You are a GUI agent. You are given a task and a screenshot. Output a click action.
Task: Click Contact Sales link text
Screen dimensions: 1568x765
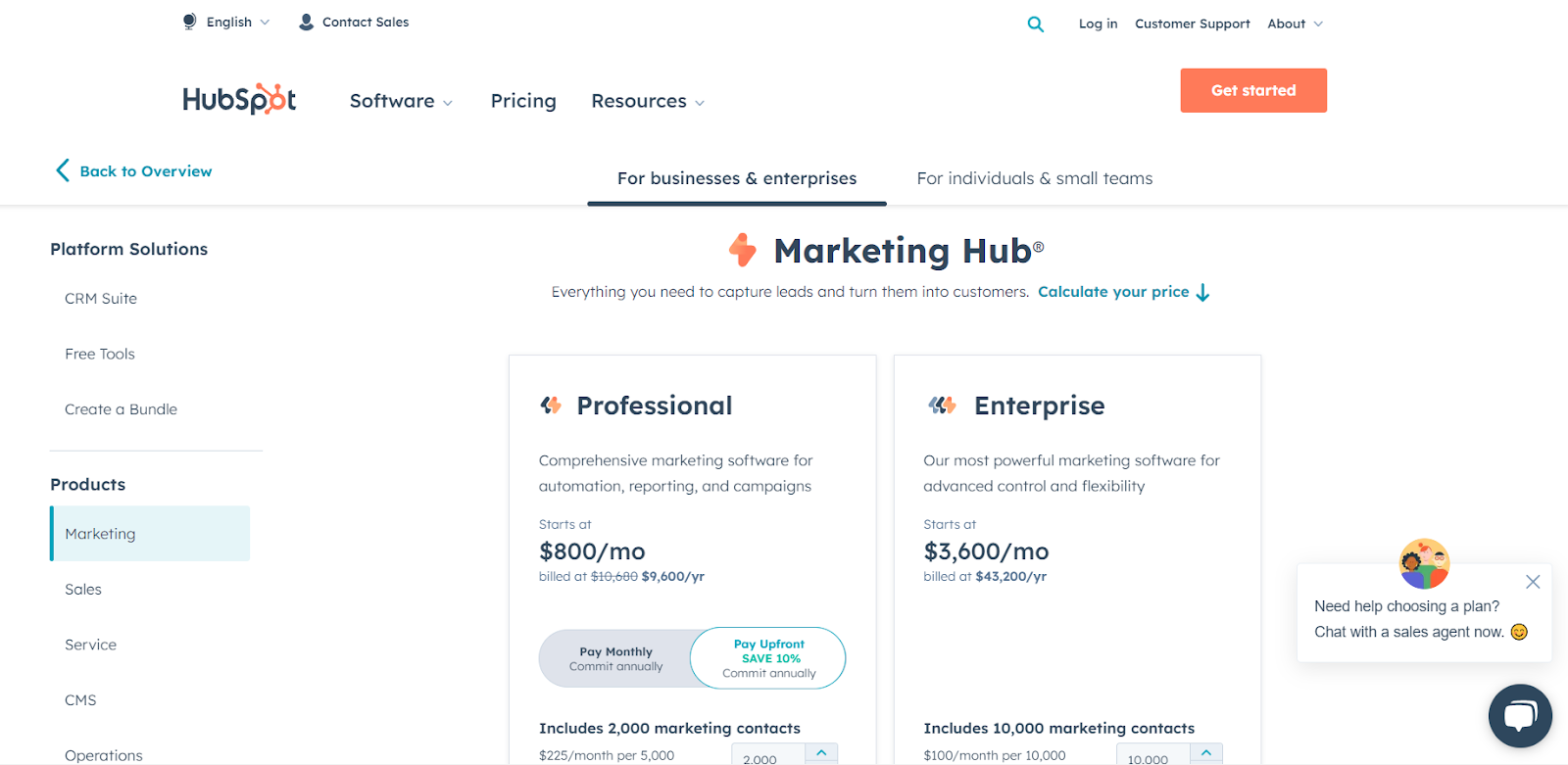tap(366, 22)
